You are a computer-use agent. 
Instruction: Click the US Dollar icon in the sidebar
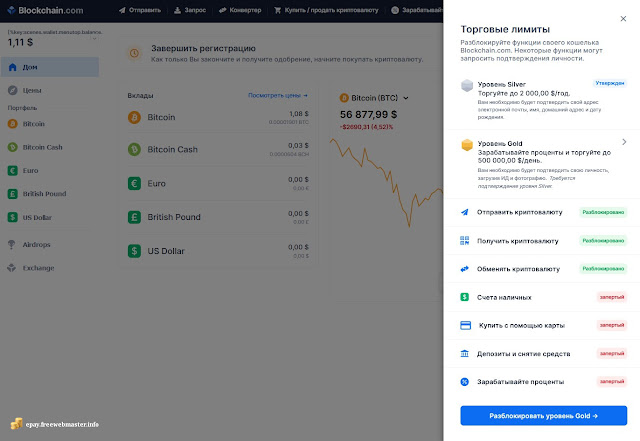pyautogui.click(x=13, y=217)
